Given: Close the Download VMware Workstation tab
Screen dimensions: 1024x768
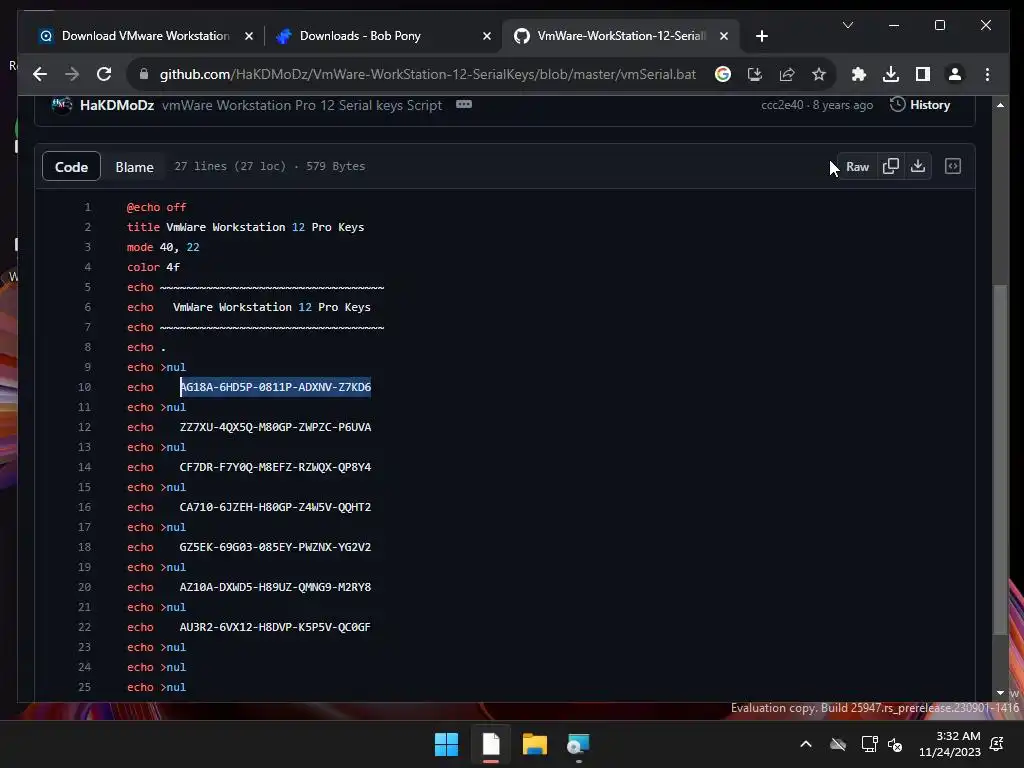Looking at the screenshot, I should (249, 36).
